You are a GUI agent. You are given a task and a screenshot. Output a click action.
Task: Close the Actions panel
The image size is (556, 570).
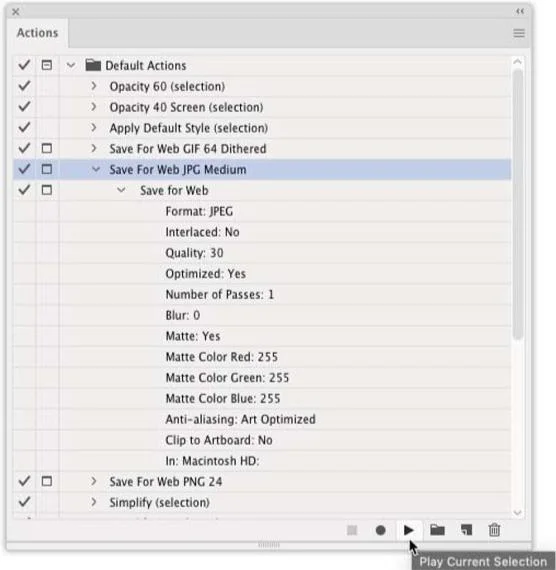coord(16,12)
